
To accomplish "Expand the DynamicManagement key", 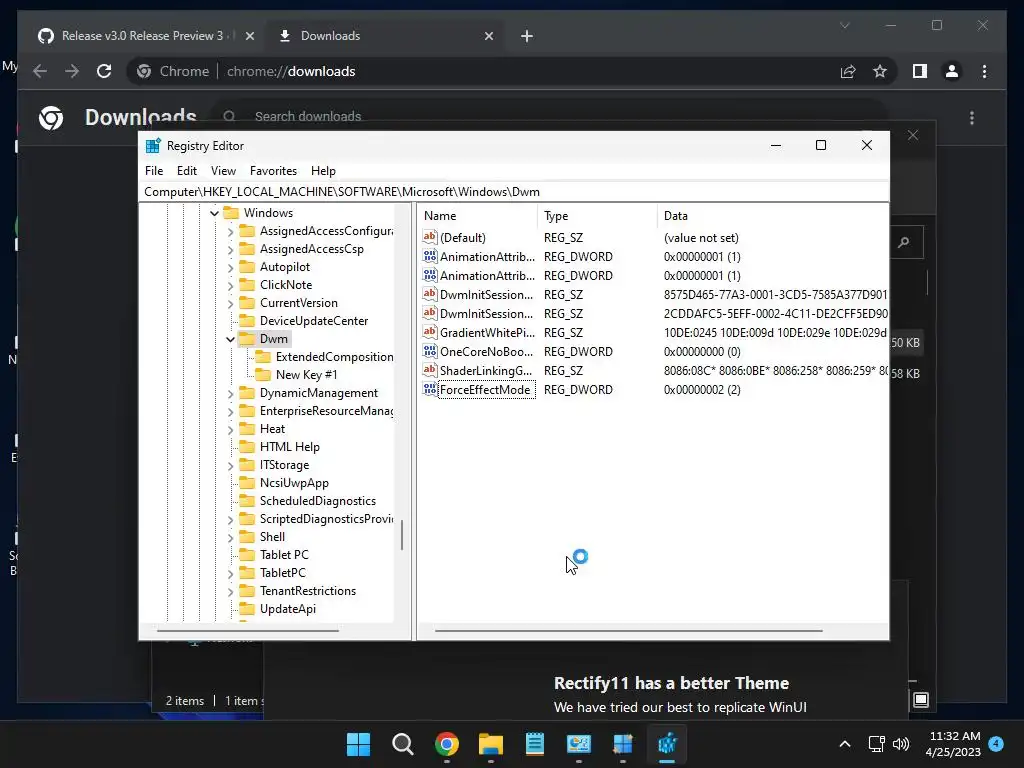I will pyautogui.click(x=230, y=393).
